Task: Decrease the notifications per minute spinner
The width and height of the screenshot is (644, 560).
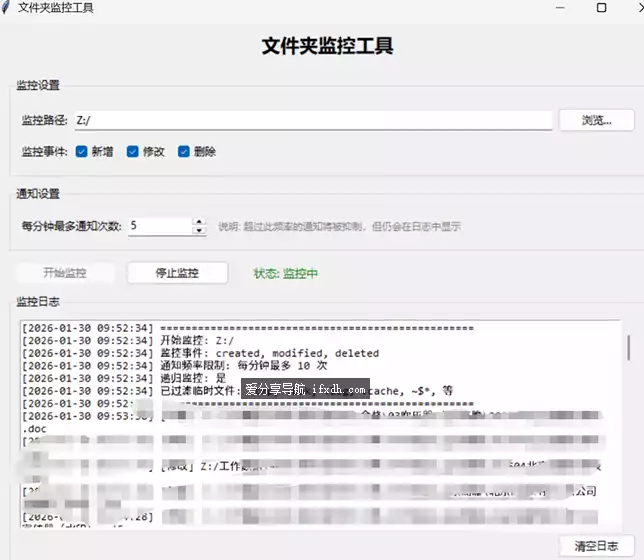Action: [x=199, y=230]
